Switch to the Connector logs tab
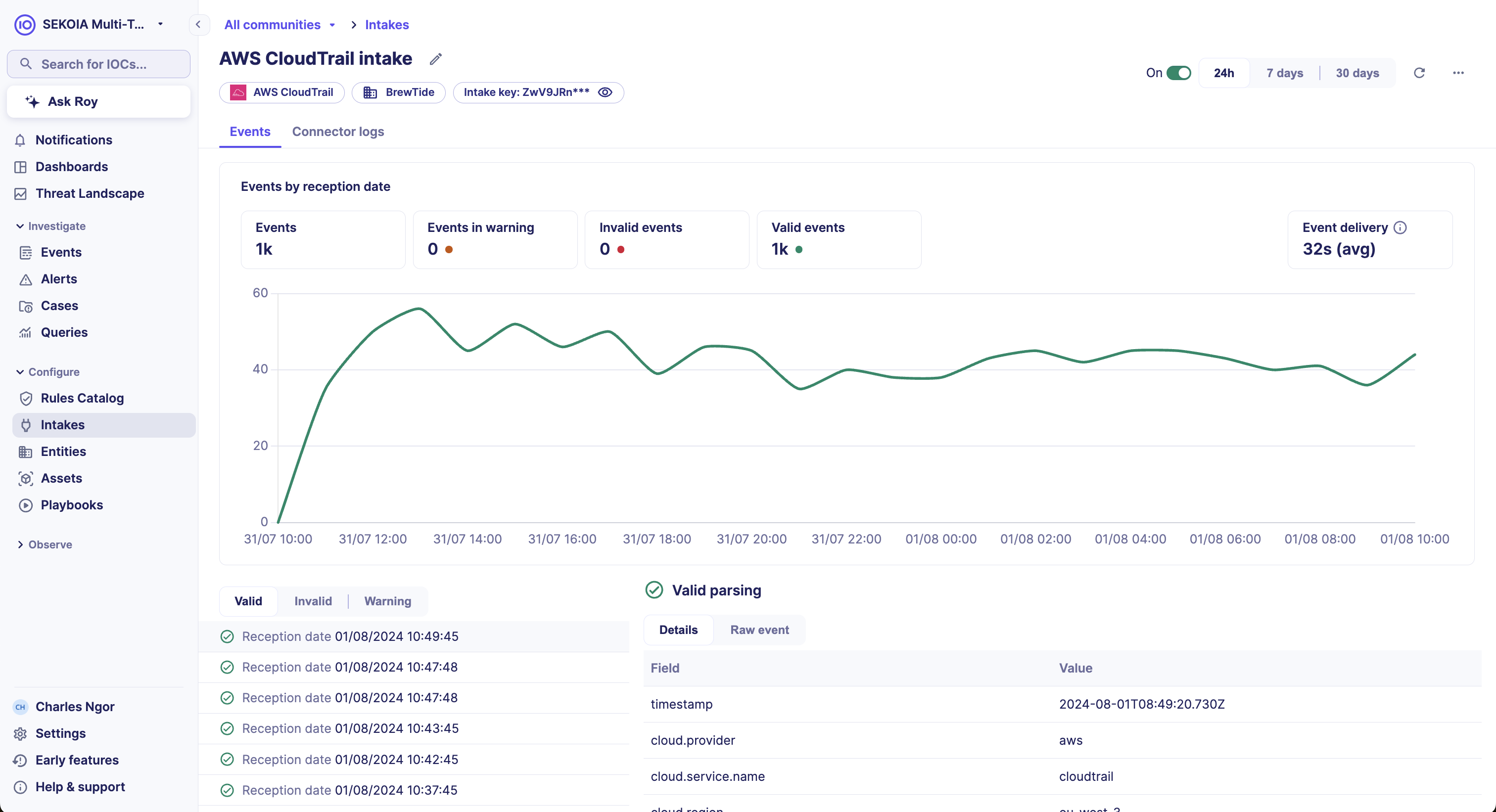The width and height of the screenshot is (1496, 812). [x=338, y=132]
